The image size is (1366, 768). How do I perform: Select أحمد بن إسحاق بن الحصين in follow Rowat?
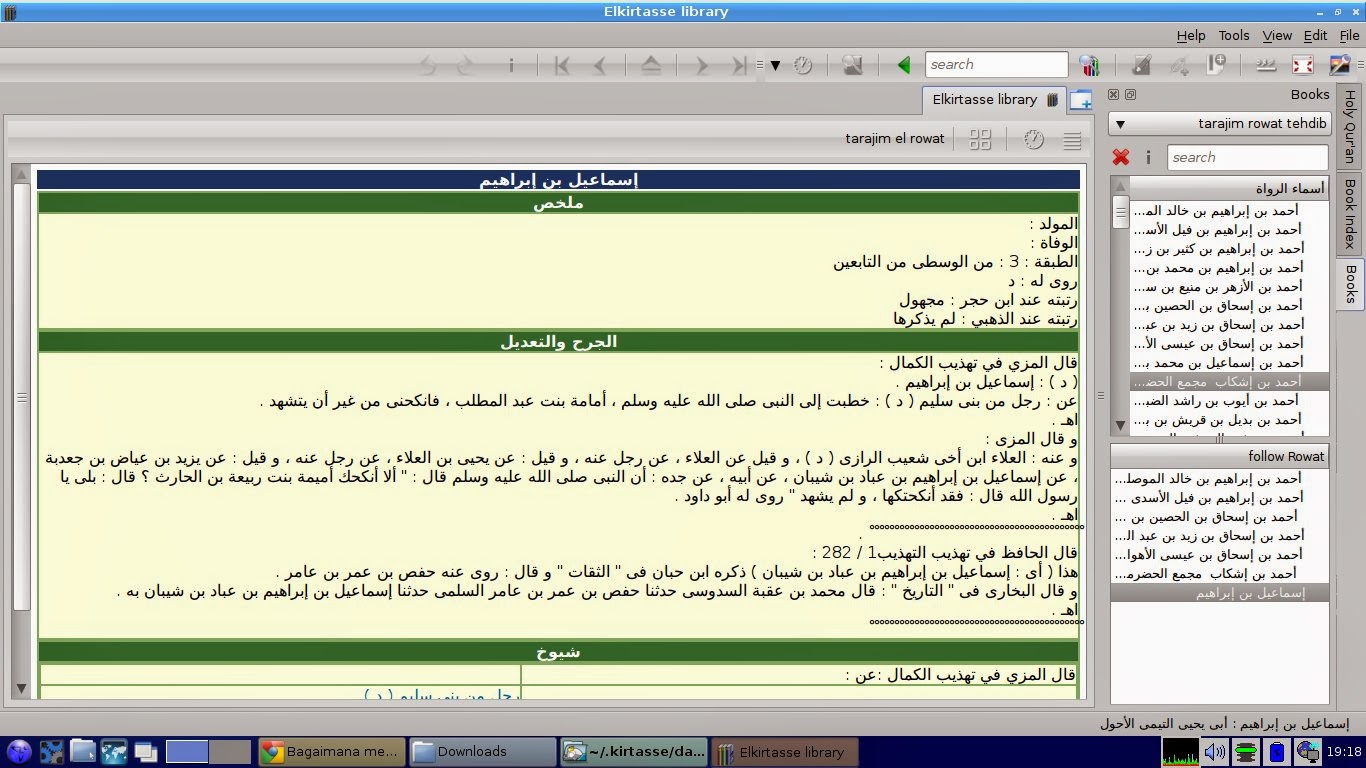point(1220,517)
